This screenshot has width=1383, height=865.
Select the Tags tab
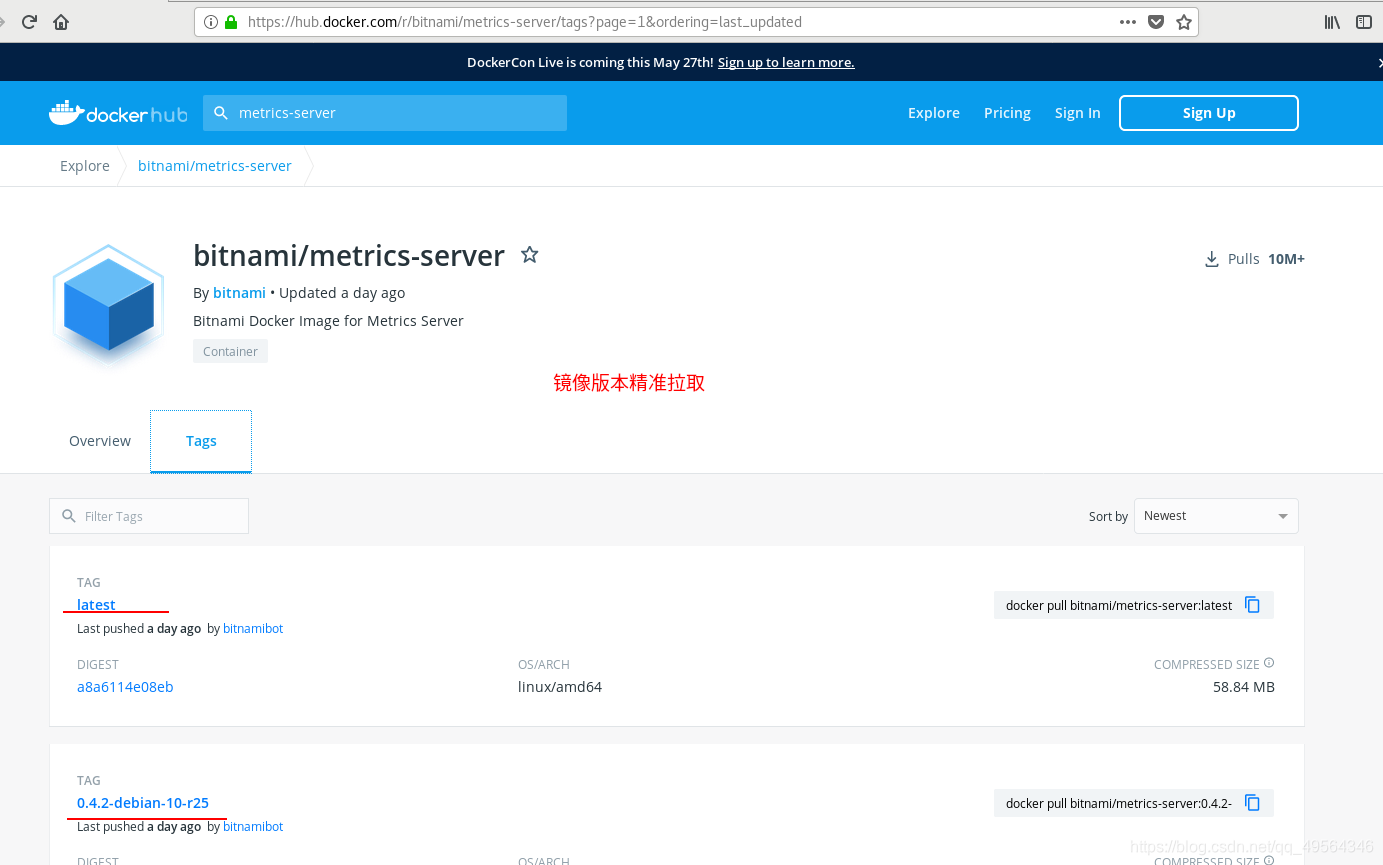(201, 441)
